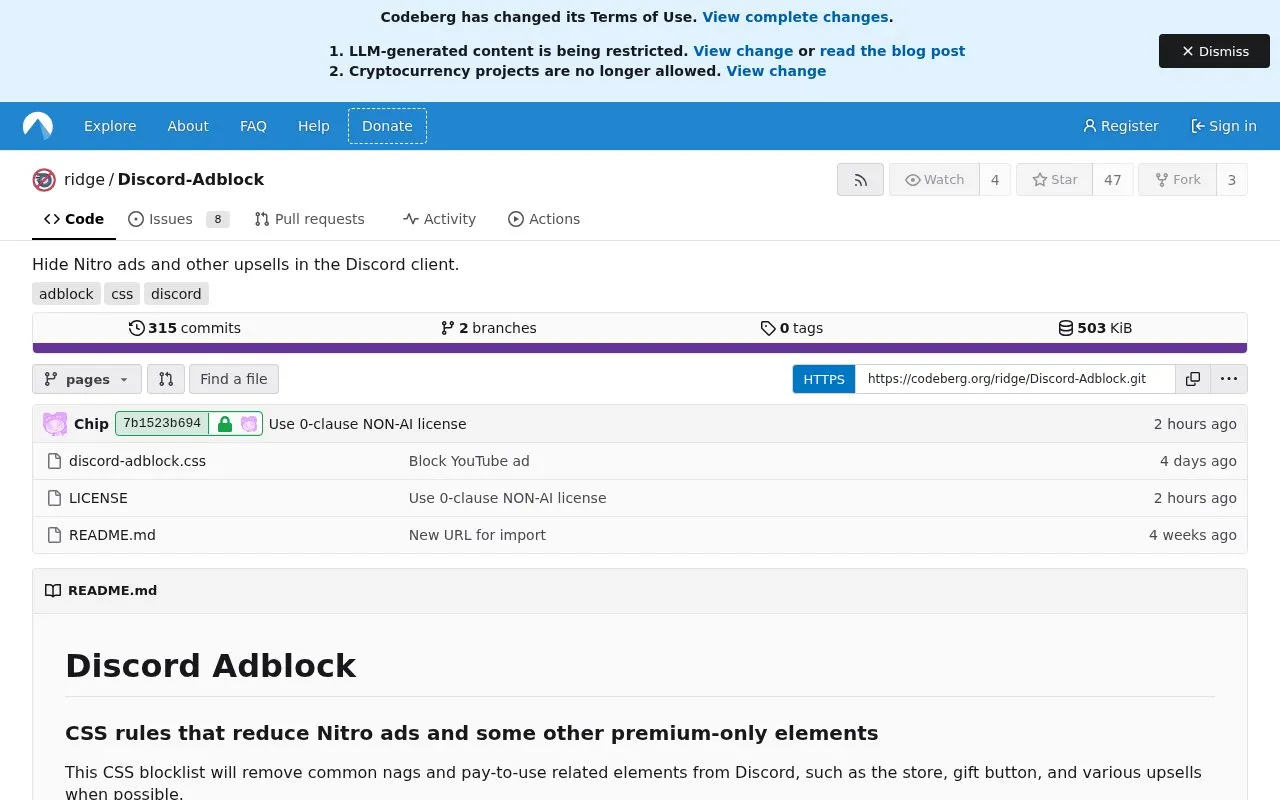Click the green signed commit lock icon
The height and width of the screenshot is (800, 1280).
click(224, 424)
